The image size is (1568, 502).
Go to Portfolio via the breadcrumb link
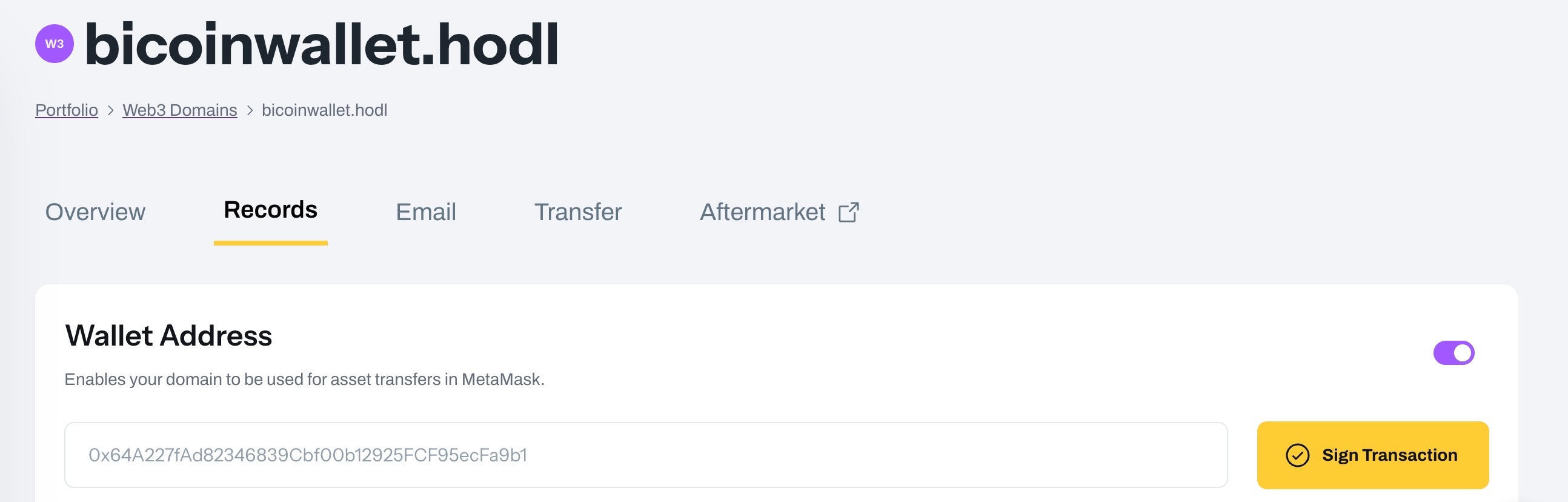67,110
